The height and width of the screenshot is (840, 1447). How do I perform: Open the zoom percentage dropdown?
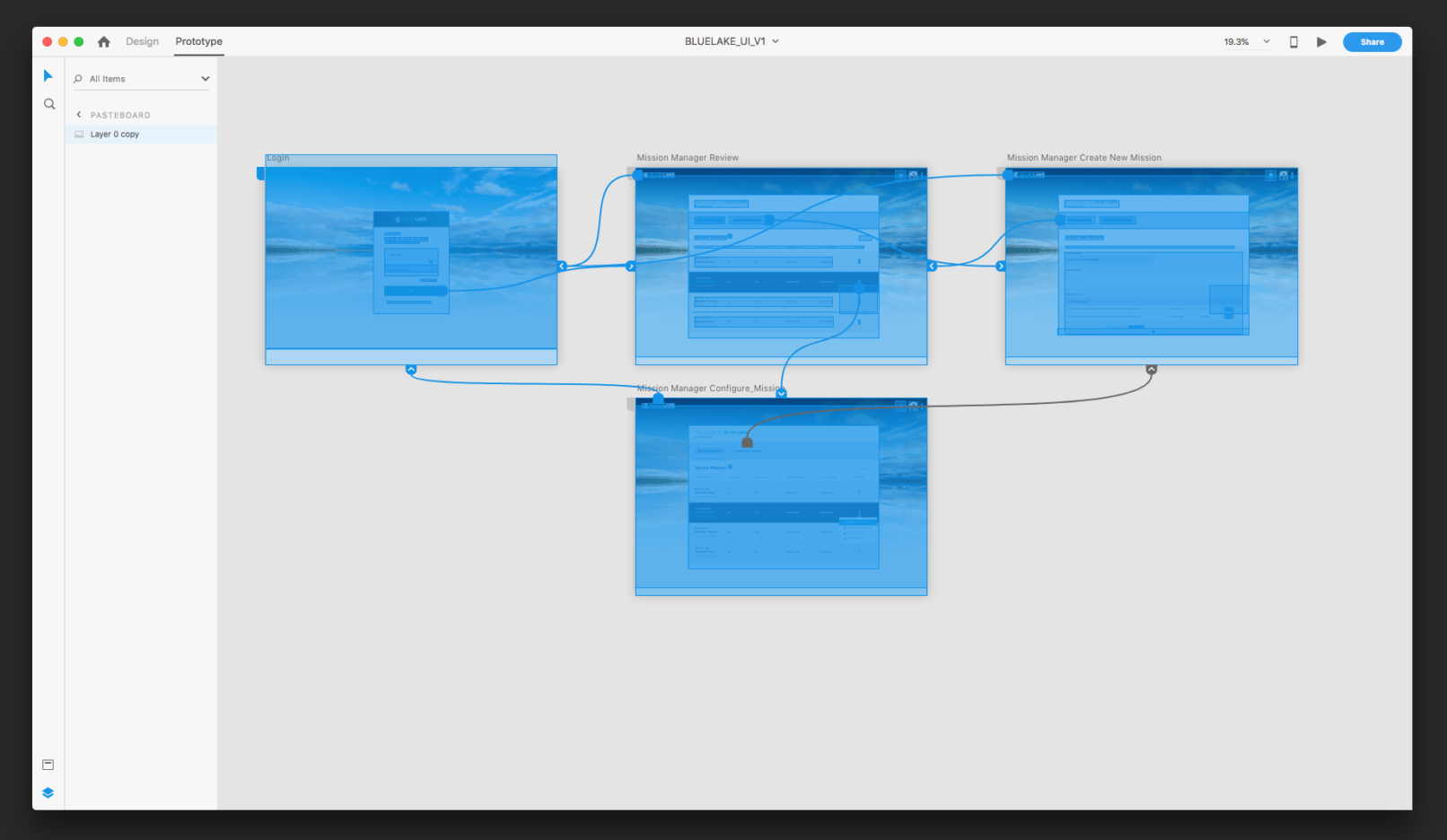tap(1267, 42)
